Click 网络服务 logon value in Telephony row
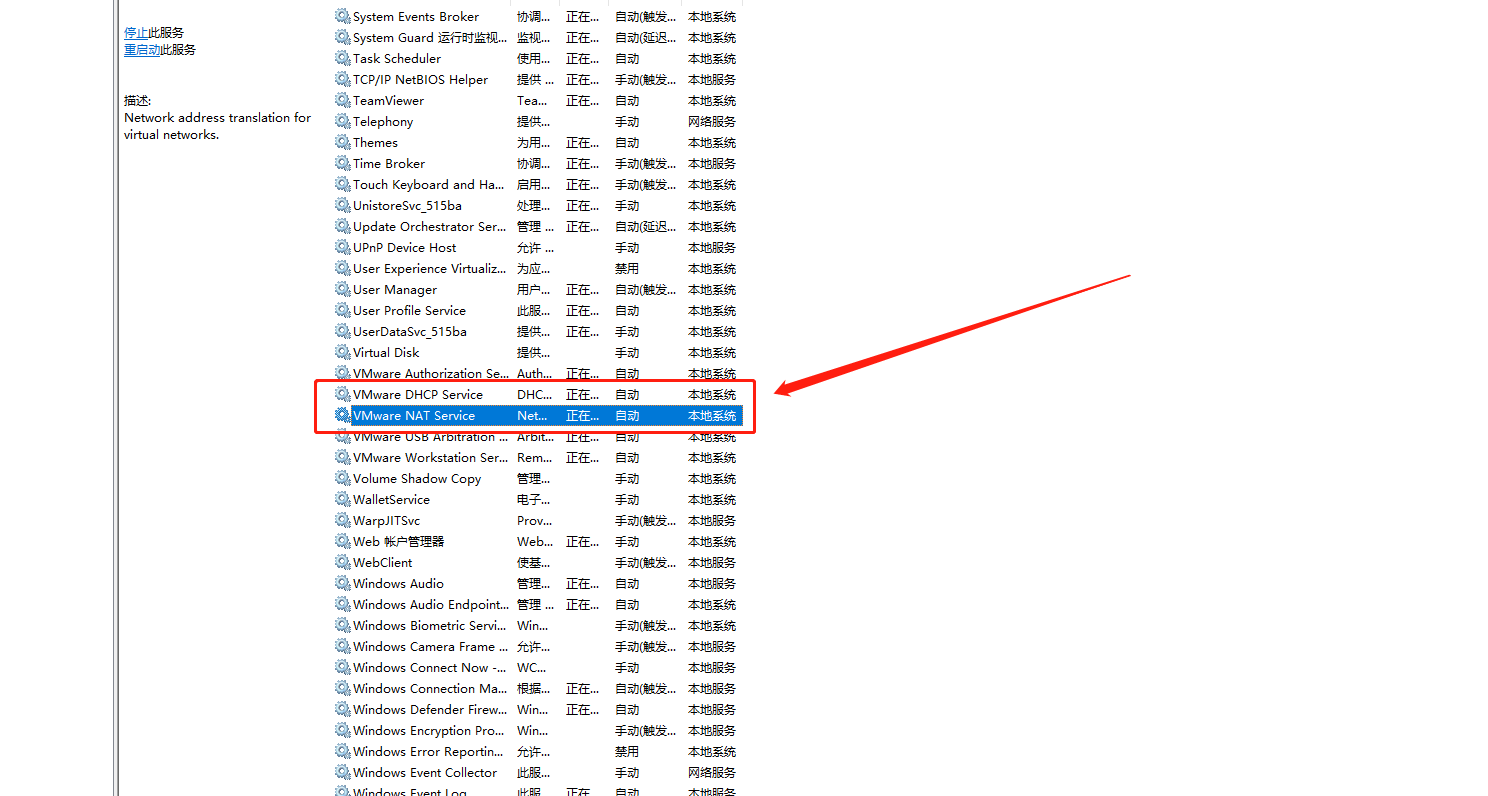1488x796 pixels. click(x=712, y=122)
